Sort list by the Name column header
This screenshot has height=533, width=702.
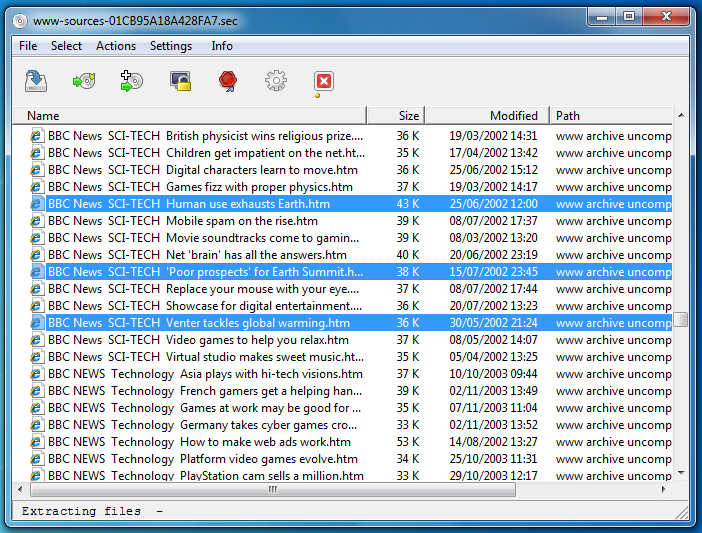point(189,115)
